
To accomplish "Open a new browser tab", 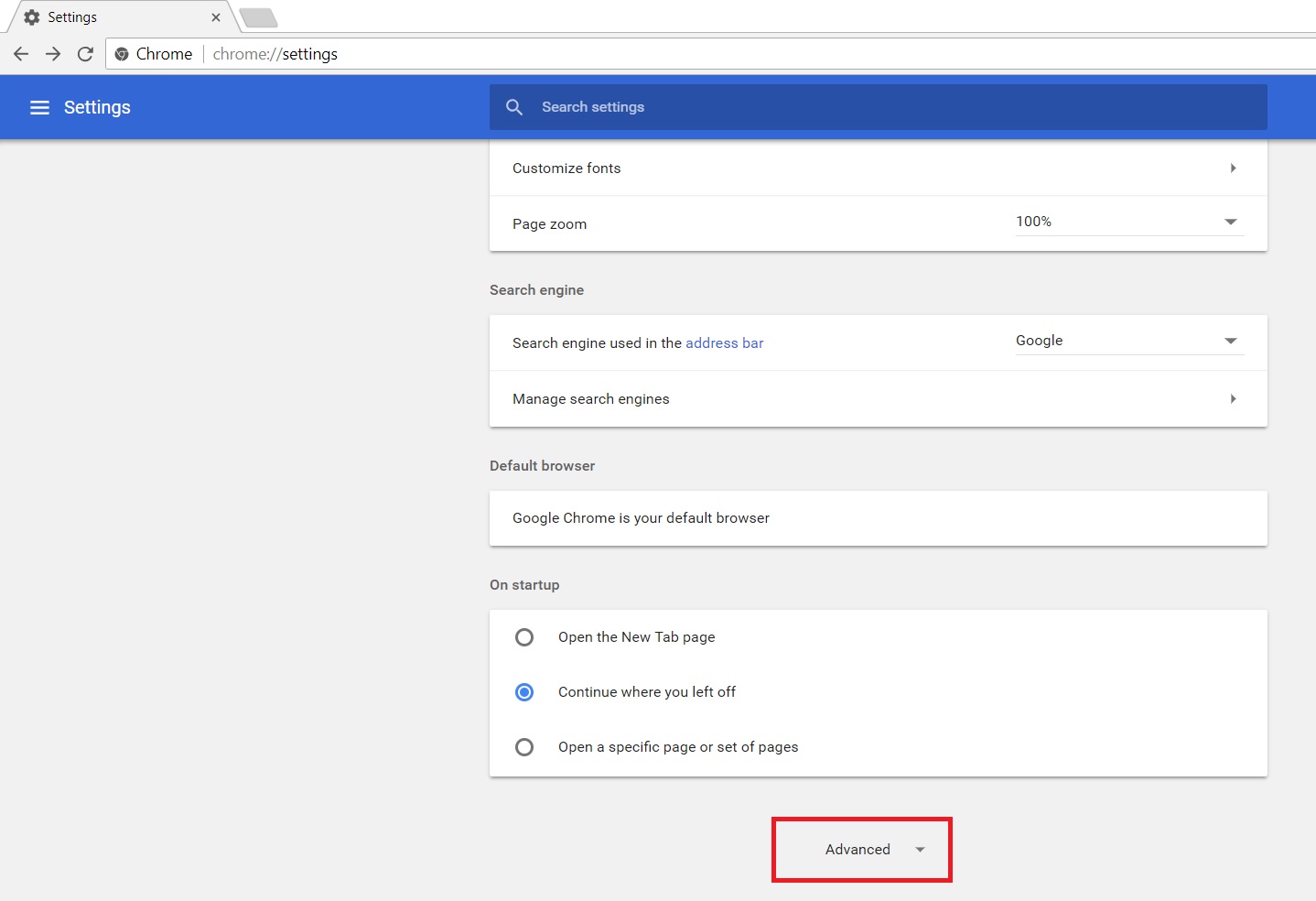I will tap(258, 17).
